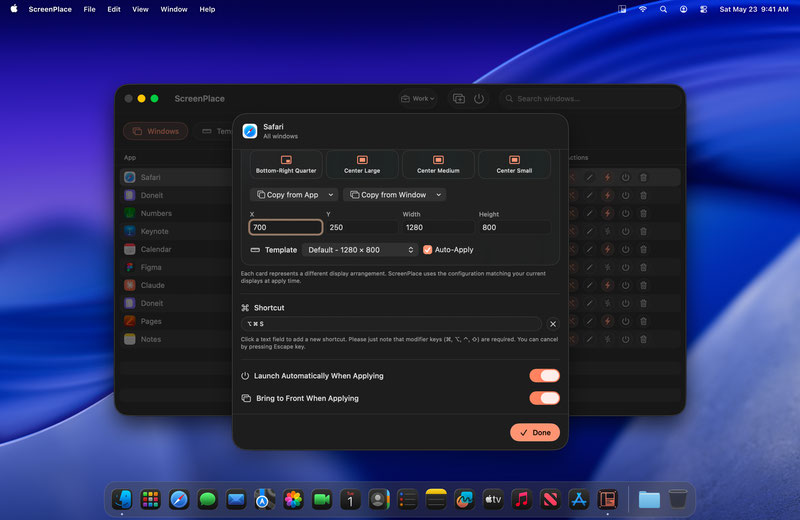Enable the lightning bolt in Figma row
The image size is (800, 520).
tap(607, 267)
